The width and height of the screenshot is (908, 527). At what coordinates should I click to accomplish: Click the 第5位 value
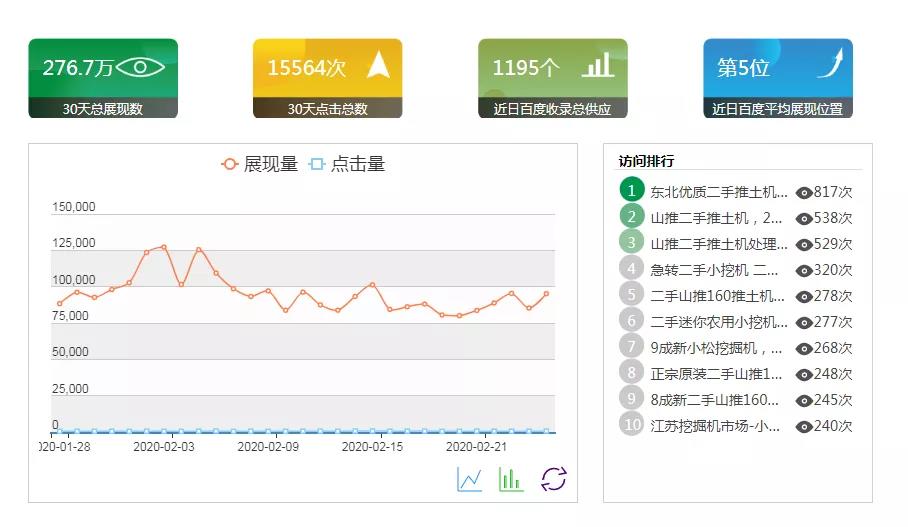[744, 68]
